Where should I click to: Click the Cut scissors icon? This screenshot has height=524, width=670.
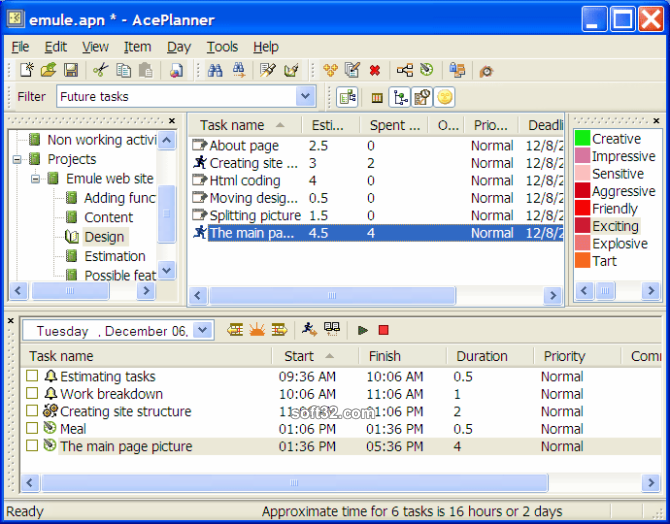101,70
